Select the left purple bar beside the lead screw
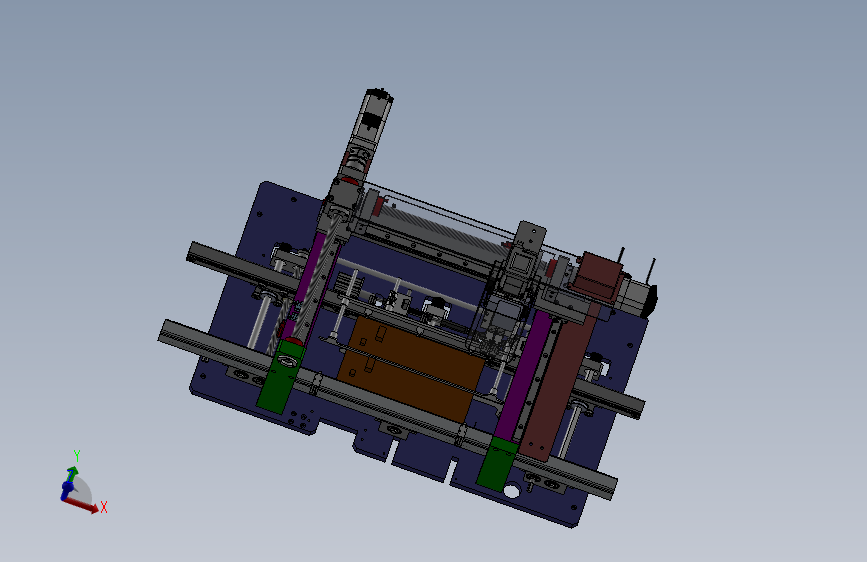This screenshot has width=867, height=562. pos(307,275)
